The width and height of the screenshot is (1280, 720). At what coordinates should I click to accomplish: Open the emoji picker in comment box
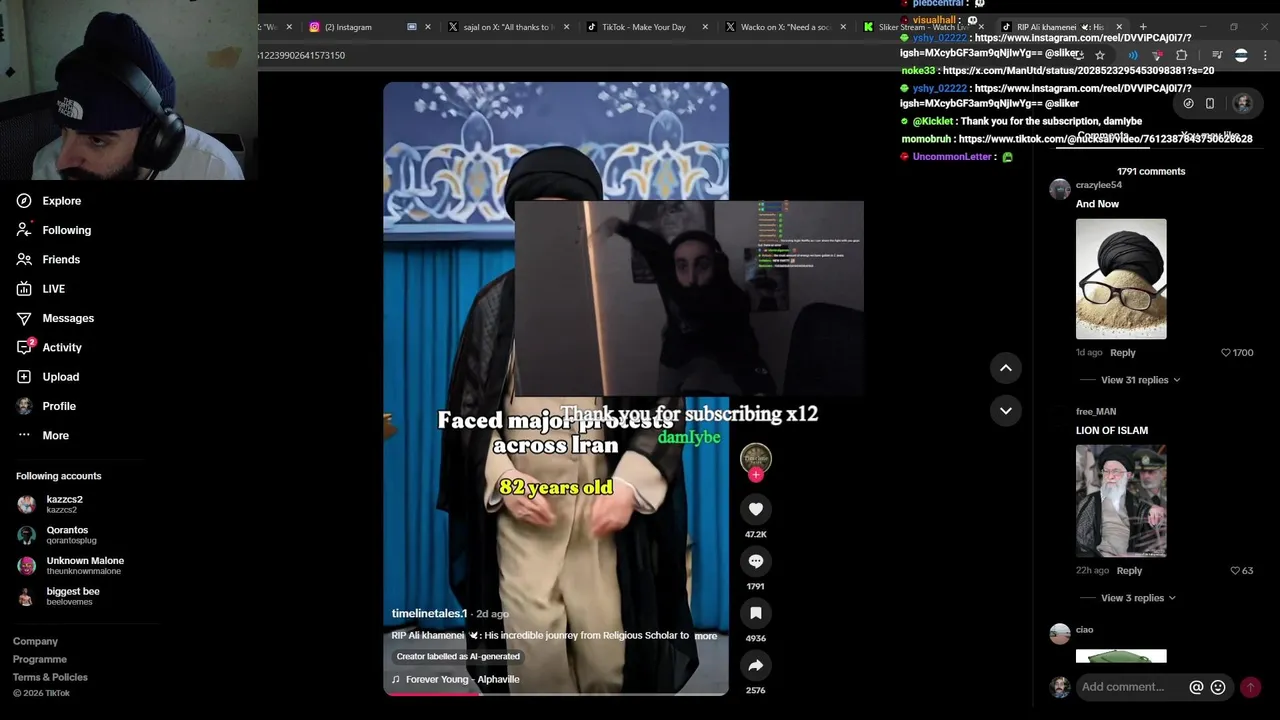tap(1218, 687)
